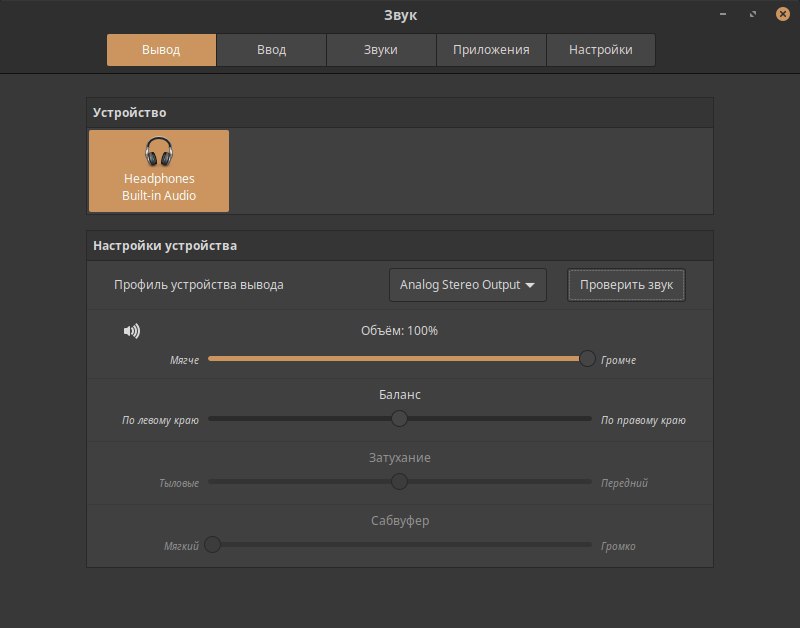Minimize the Звук window
This screenshot has width=800, height=628.
(x=723, y=14)
